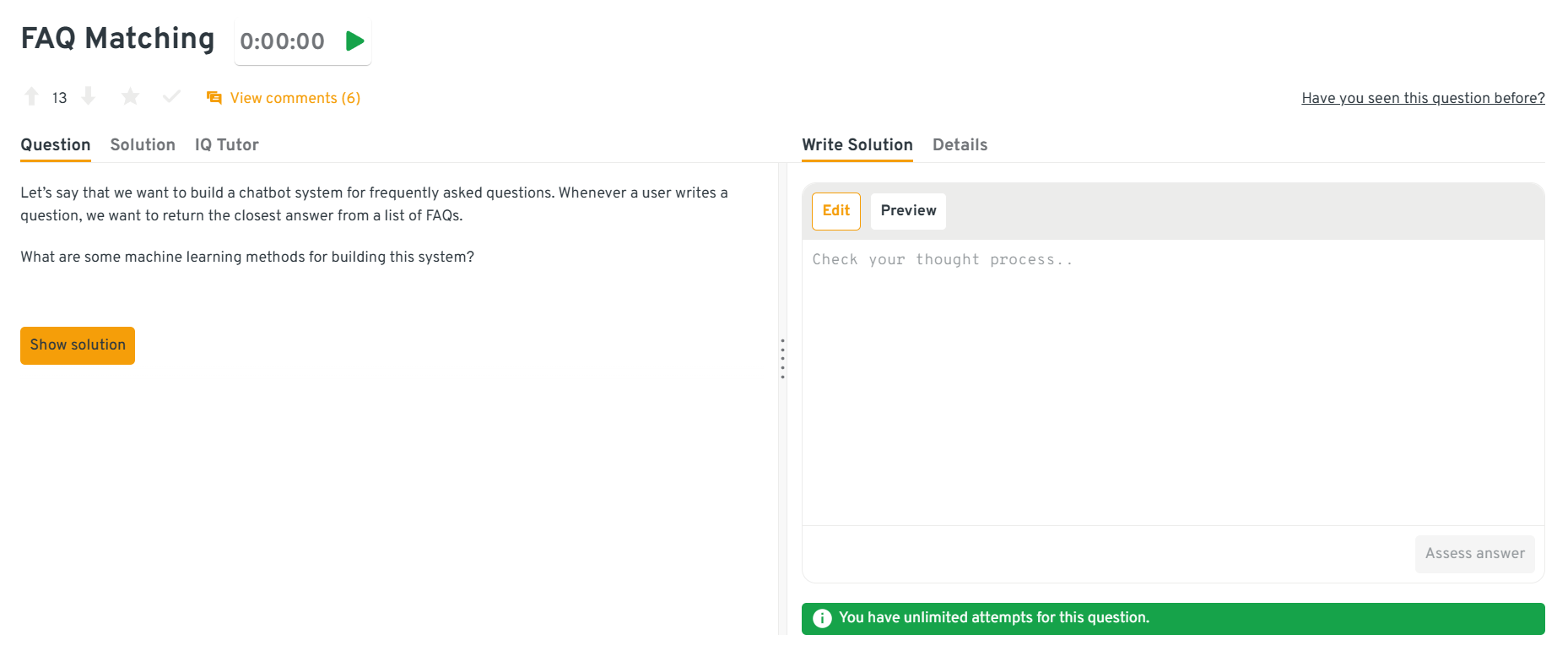The width and height of the screenshot is (1568, 651).
Task: Open the Details tab
Action: pyautogui.click(x=960, y=144)
